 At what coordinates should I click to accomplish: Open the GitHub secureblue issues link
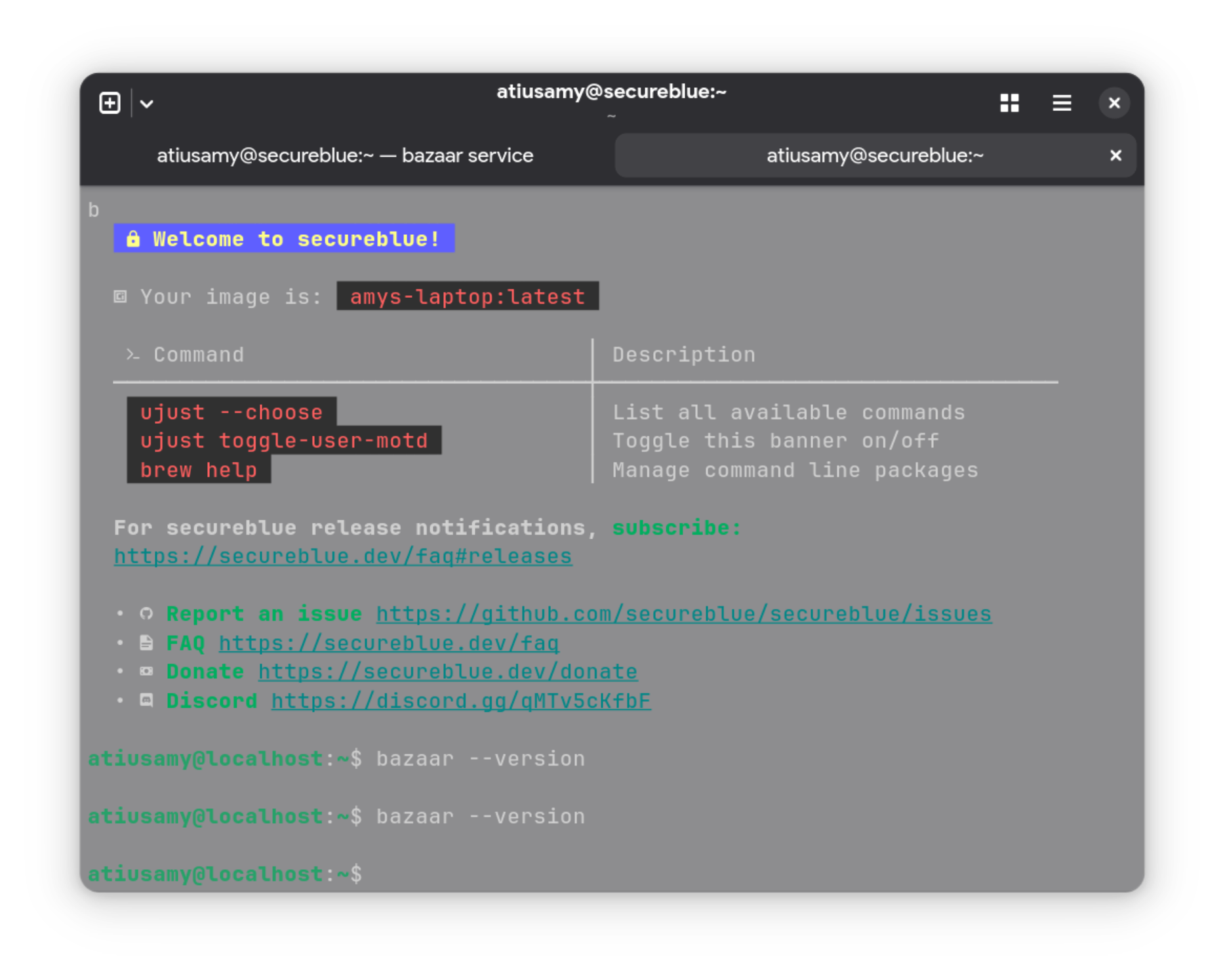[683, 614]
